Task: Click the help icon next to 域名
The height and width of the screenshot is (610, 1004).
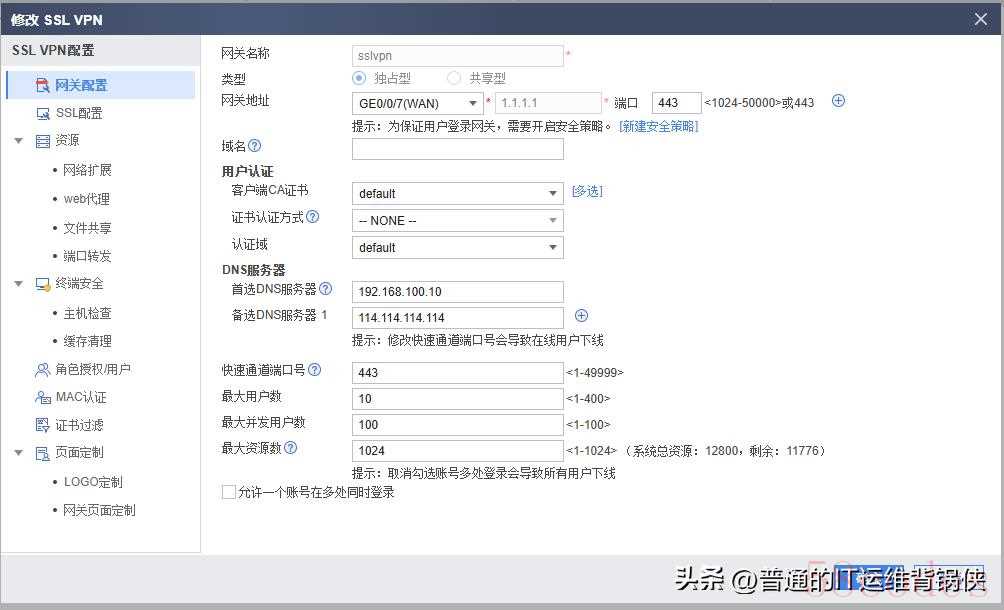Action: [x=254, y=147]
